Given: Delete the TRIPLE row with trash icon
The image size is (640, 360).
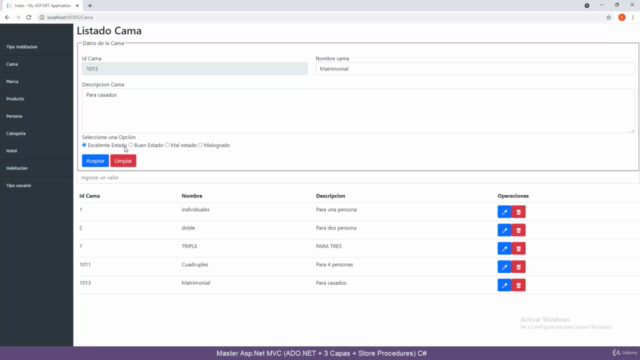Looking at the screenshot, I should 519,249.
